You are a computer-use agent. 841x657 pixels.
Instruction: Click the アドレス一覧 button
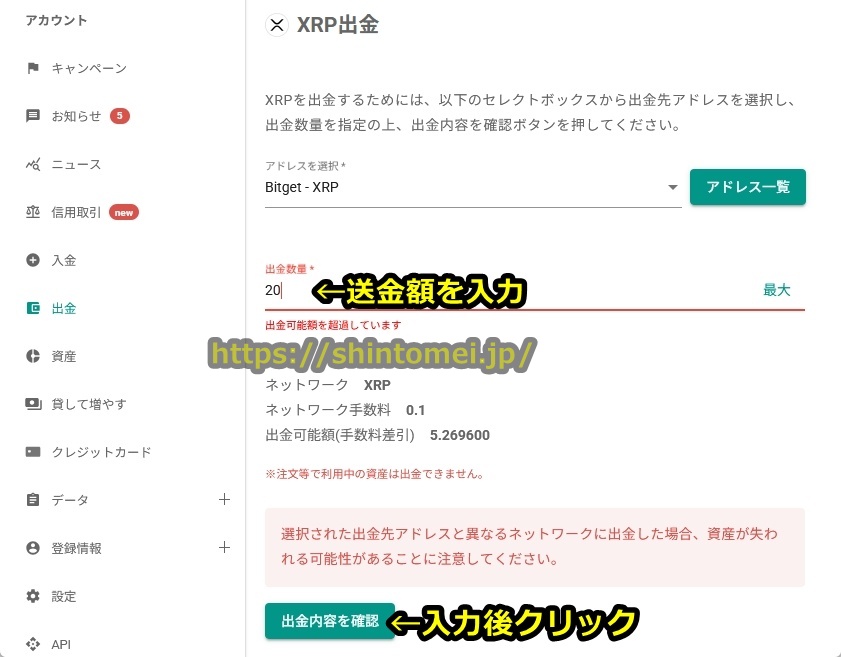pos(748,187)
